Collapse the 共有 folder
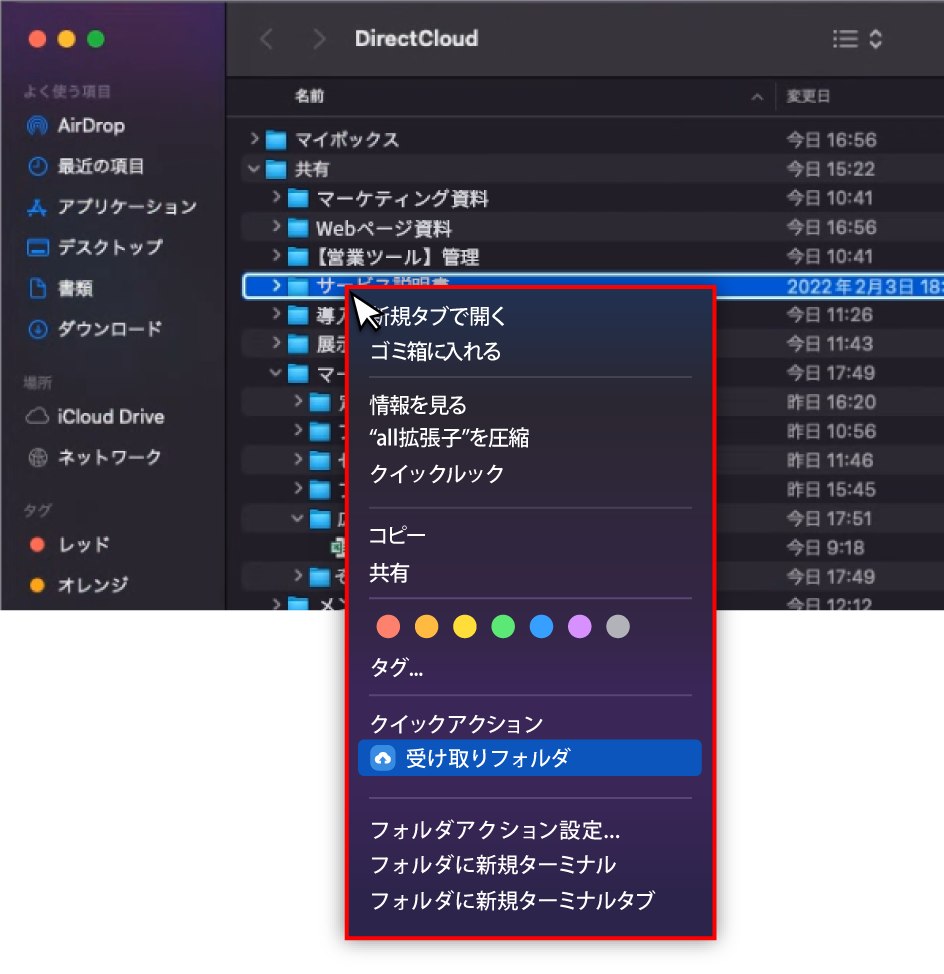 click(x=253, y=168)
